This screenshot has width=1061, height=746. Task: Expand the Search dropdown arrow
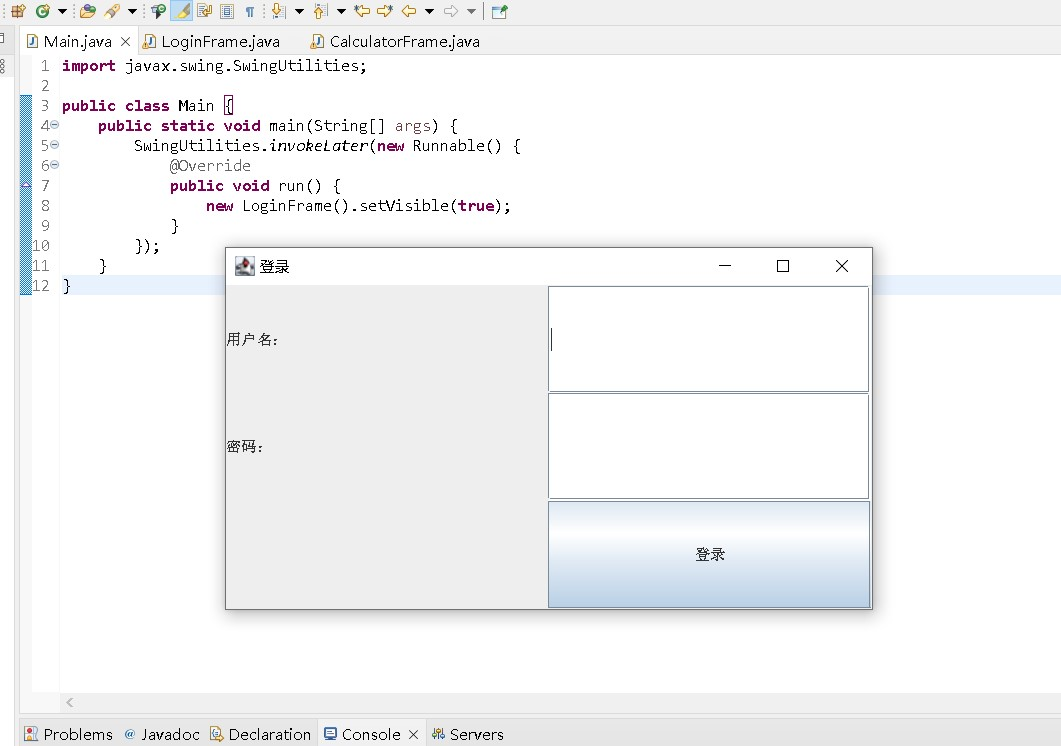click(132, 11)
